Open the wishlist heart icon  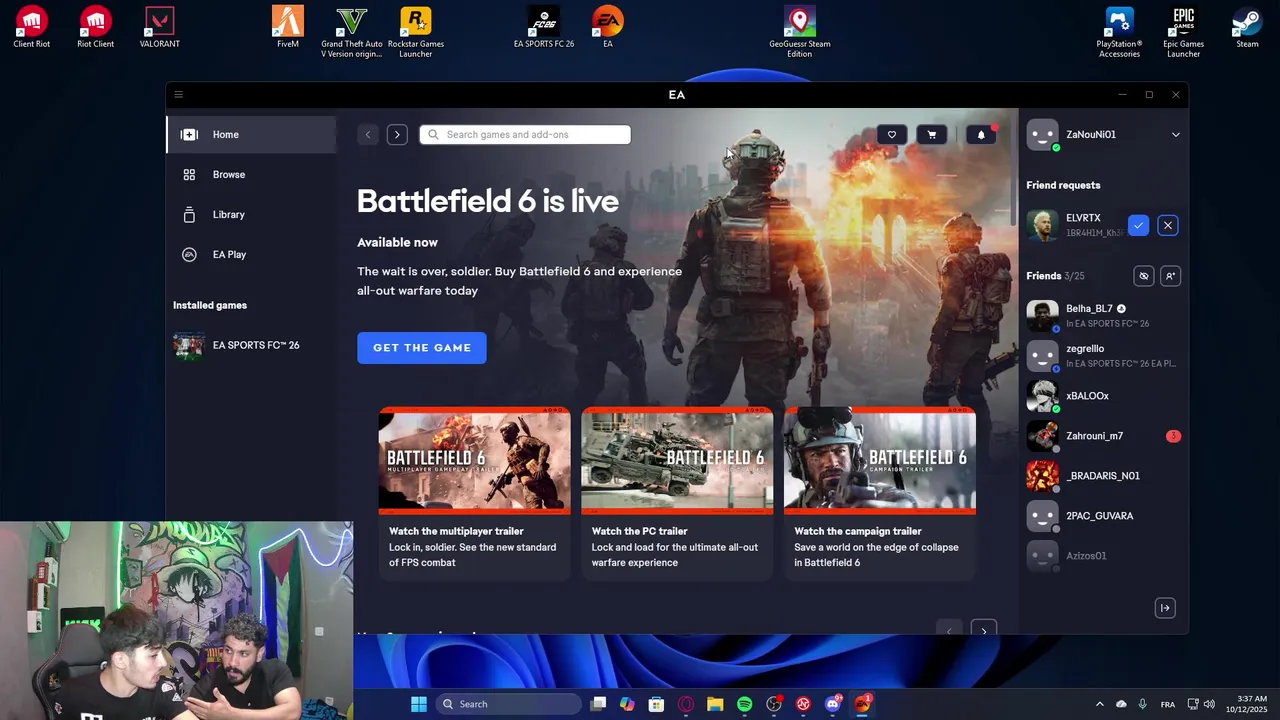pyautogui.click(x=892, y=134)
